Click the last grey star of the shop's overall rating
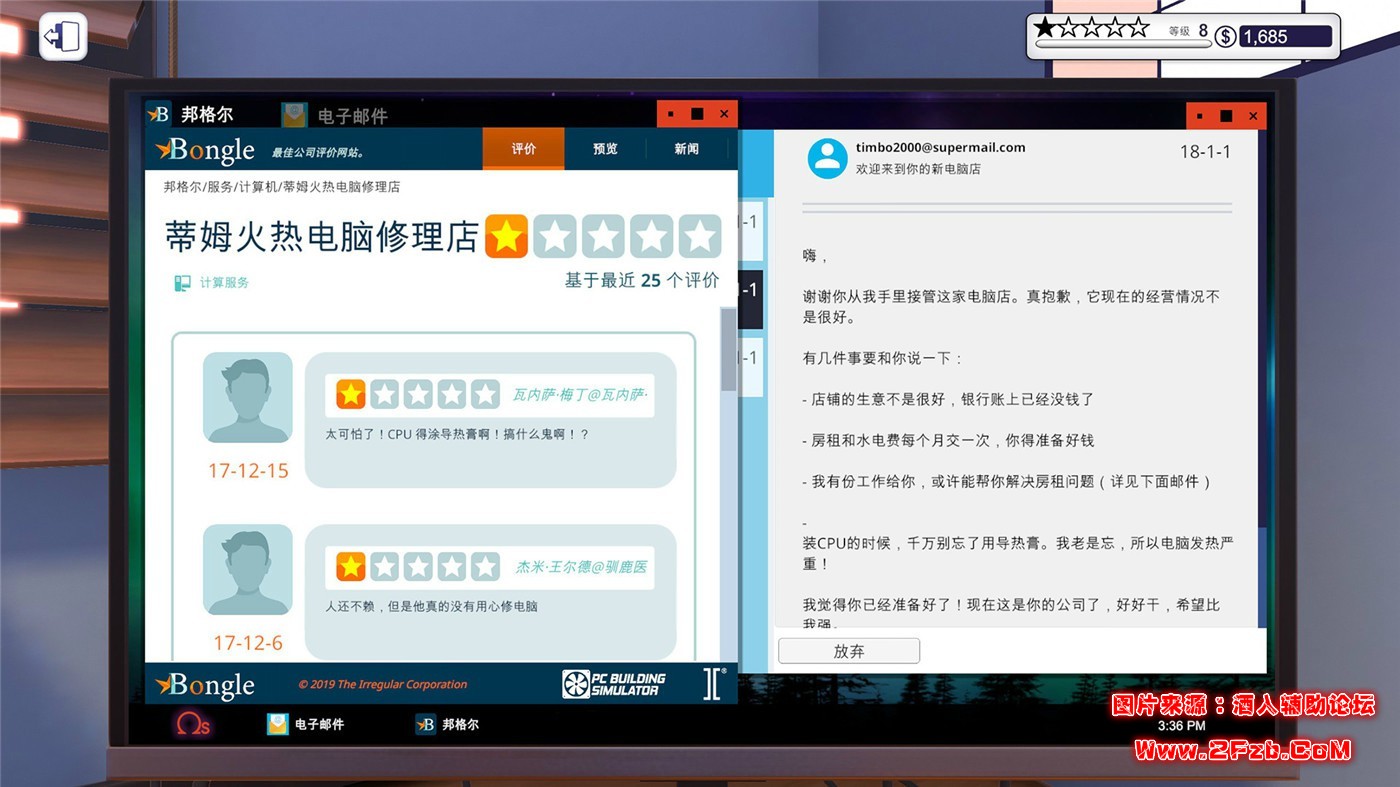Viewport: 1400px width, 787px height. [x=700, y=236]
